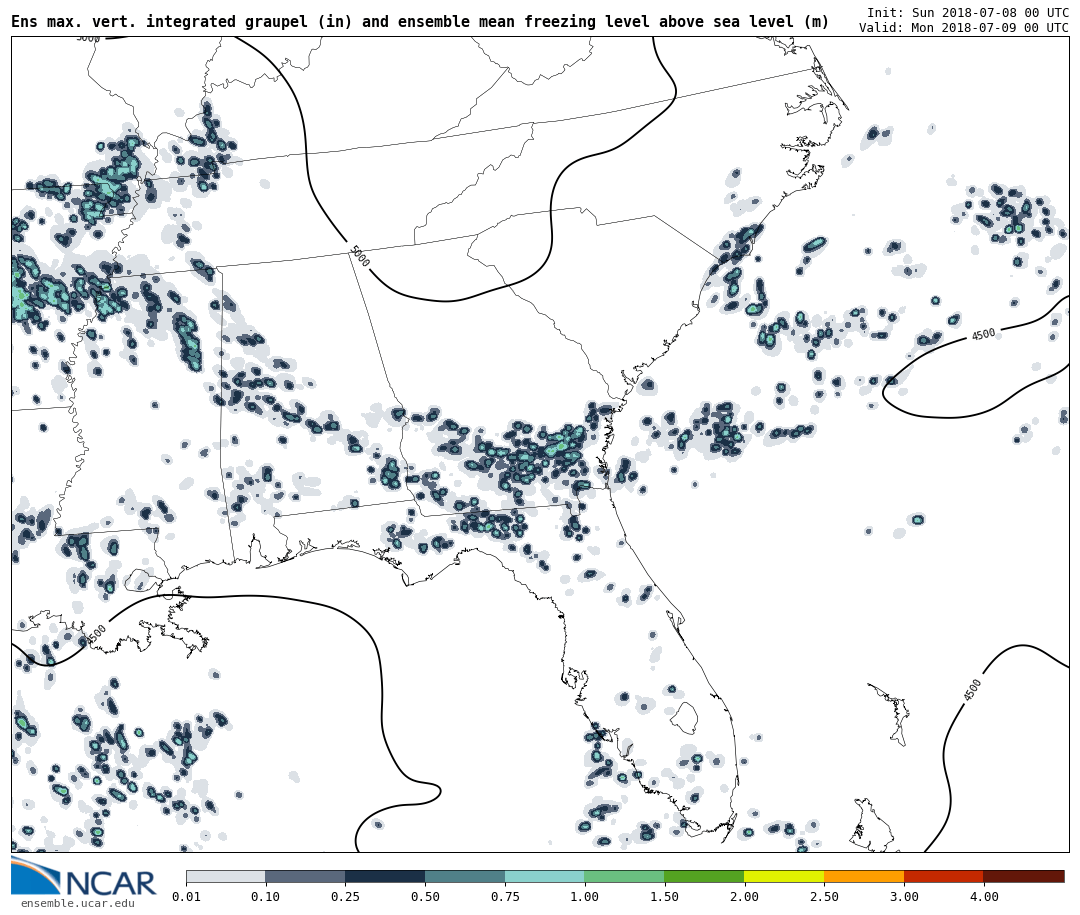Select the yellow 2.00–2.50 colorbar swatch

point(784,876)
